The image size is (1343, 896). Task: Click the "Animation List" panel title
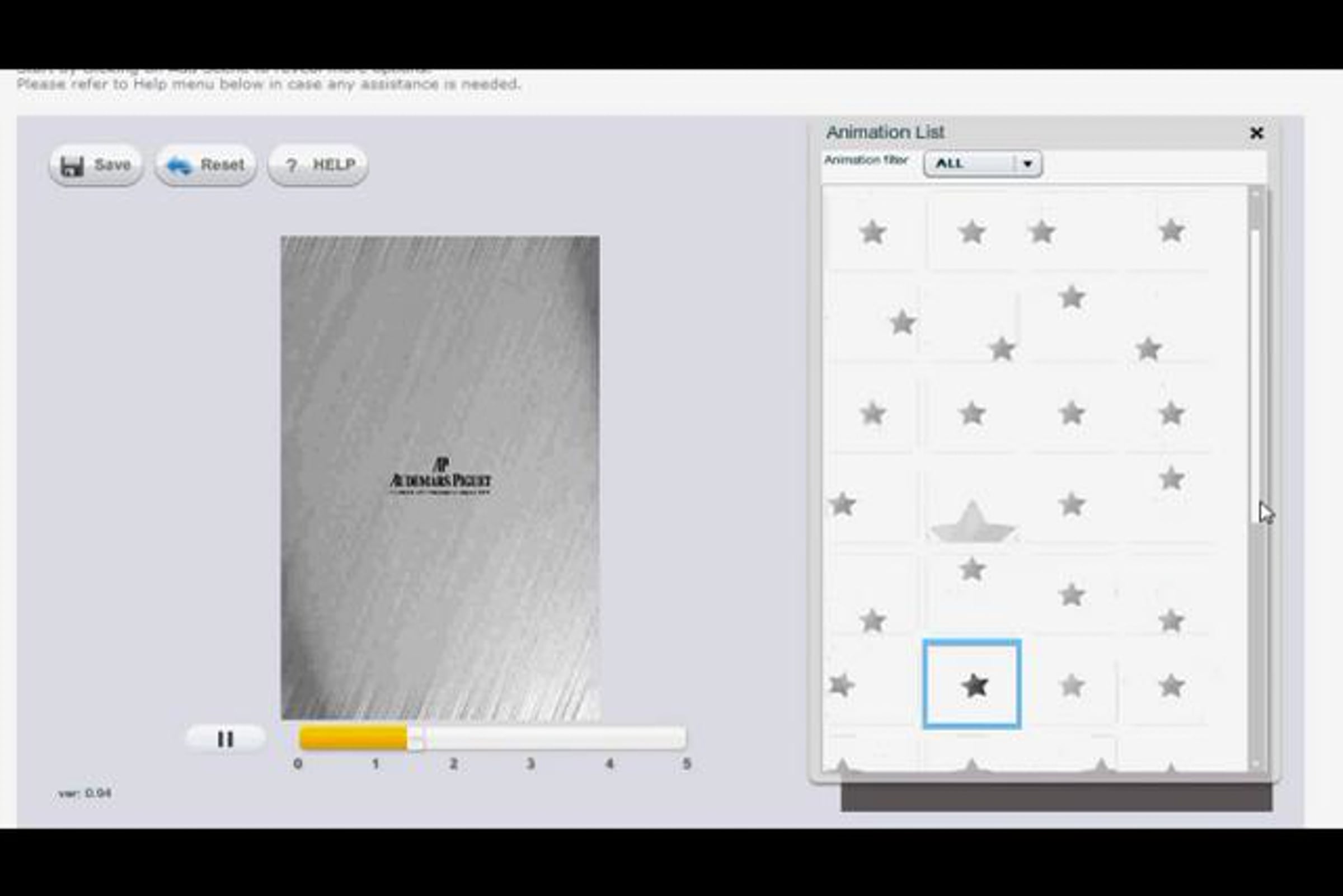pyautogui.click(x=885, y=133)
